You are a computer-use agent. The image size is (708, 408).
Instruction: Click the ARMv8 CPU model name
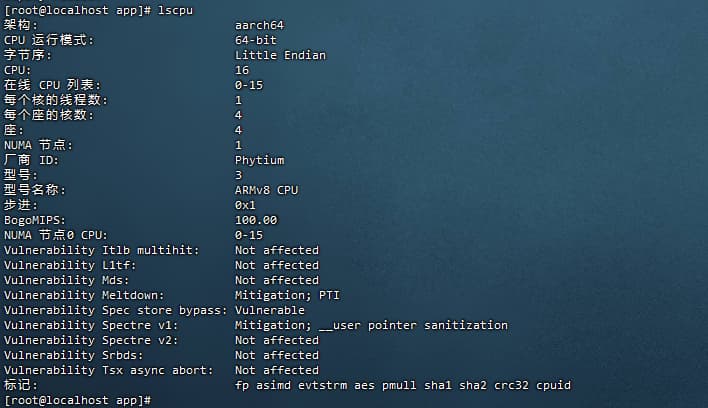266,190
